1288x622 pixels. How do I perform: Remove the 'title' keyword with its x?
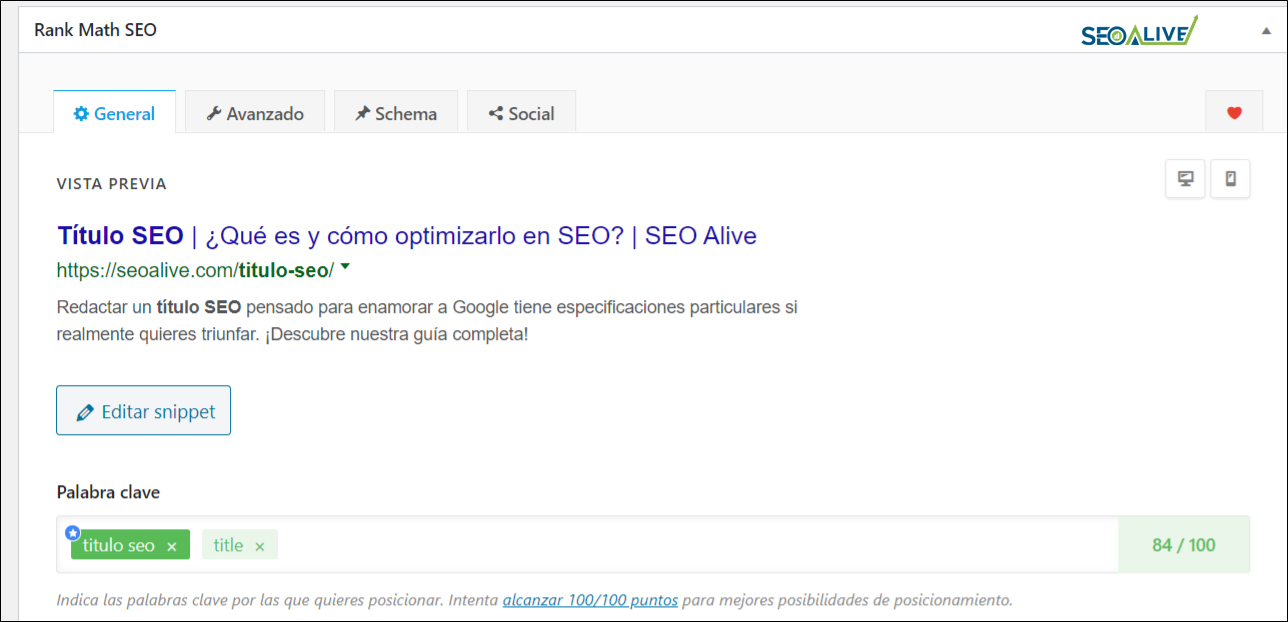click(260, 545)
